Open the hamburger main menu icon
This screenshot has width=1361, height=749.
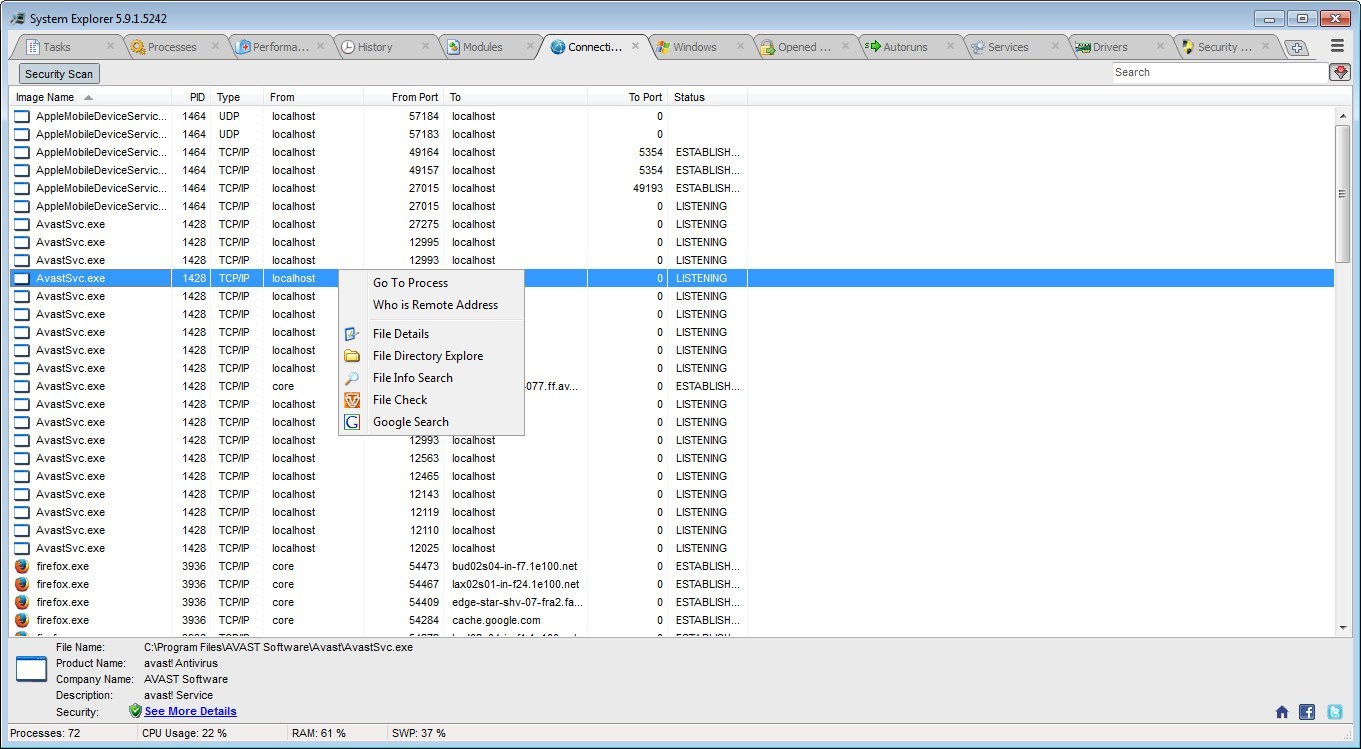click(x=1338, y=46)
